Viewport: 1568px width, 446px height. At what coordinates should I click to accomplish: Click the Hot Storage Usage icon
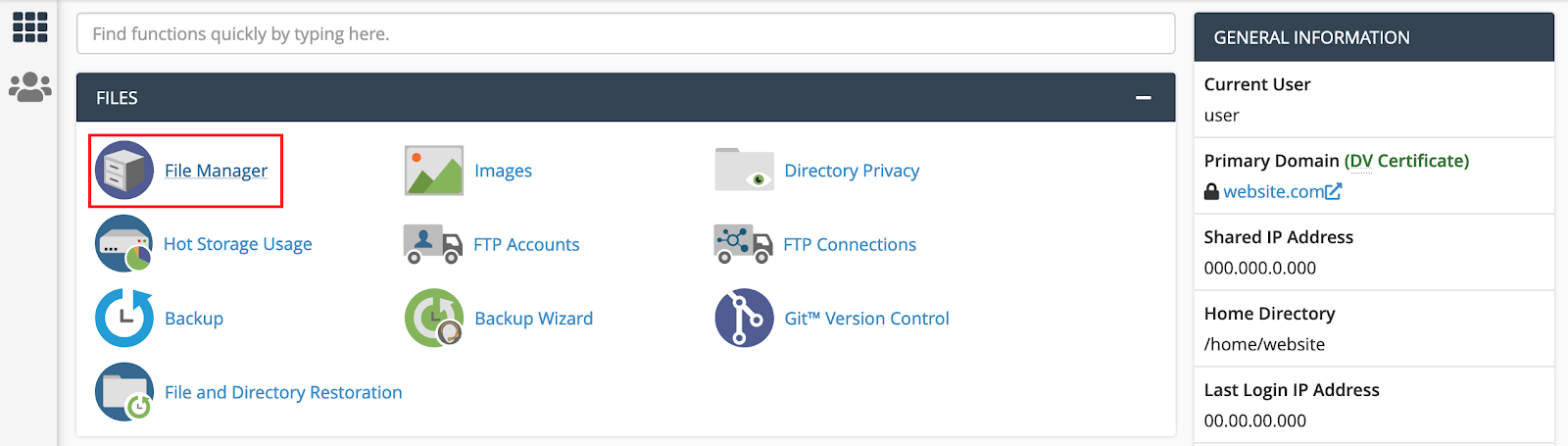[123, 244]
